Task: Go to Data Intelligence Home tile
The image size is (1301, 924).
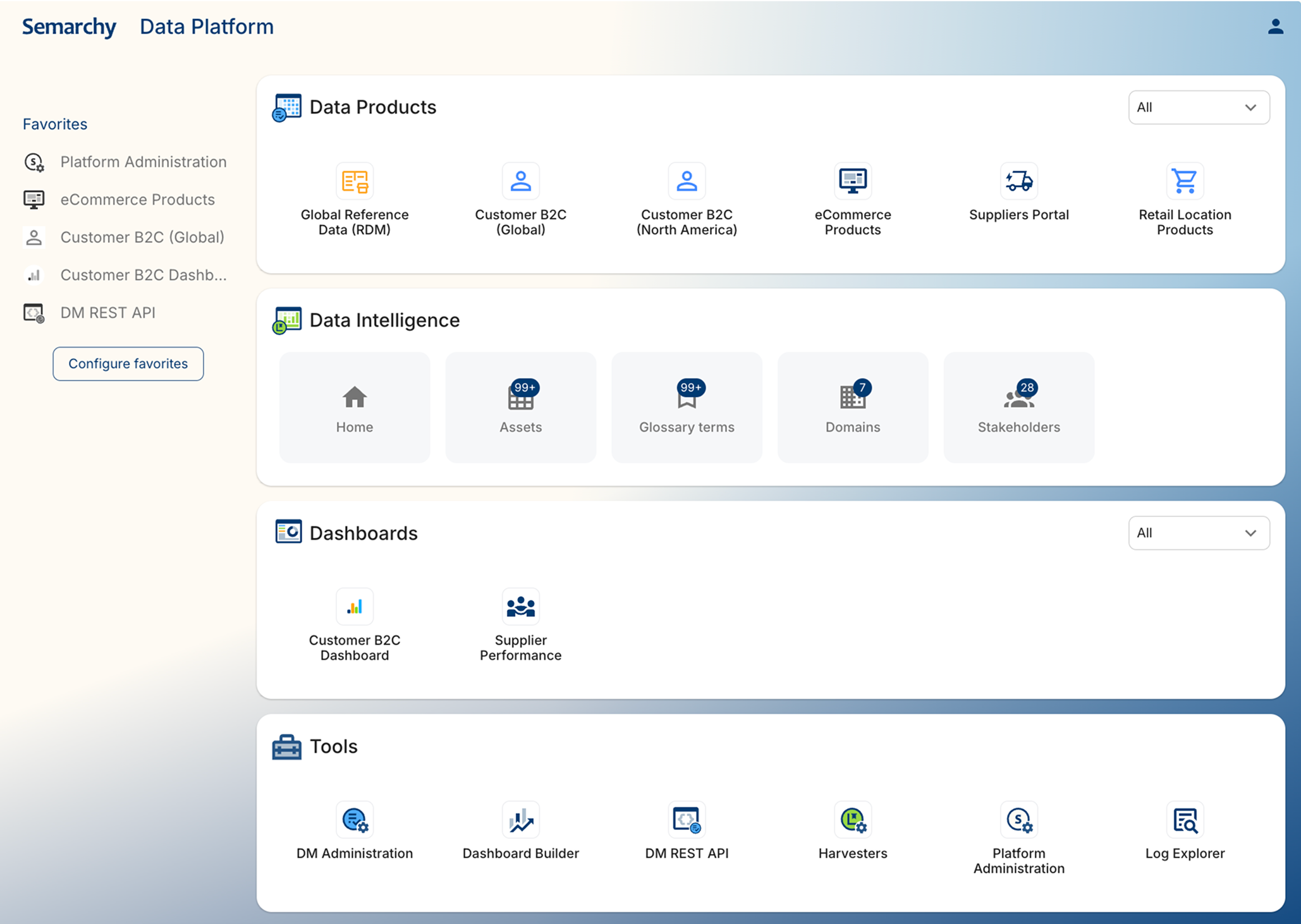Action: click(x=355, y=408)
